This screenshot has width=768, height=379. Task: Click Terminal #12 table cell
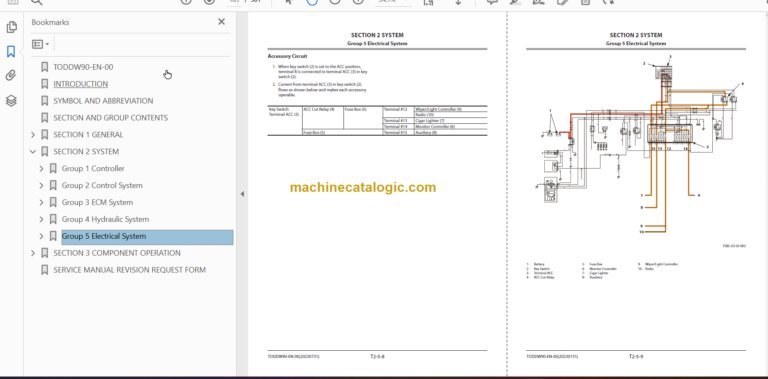pos(398,112)
